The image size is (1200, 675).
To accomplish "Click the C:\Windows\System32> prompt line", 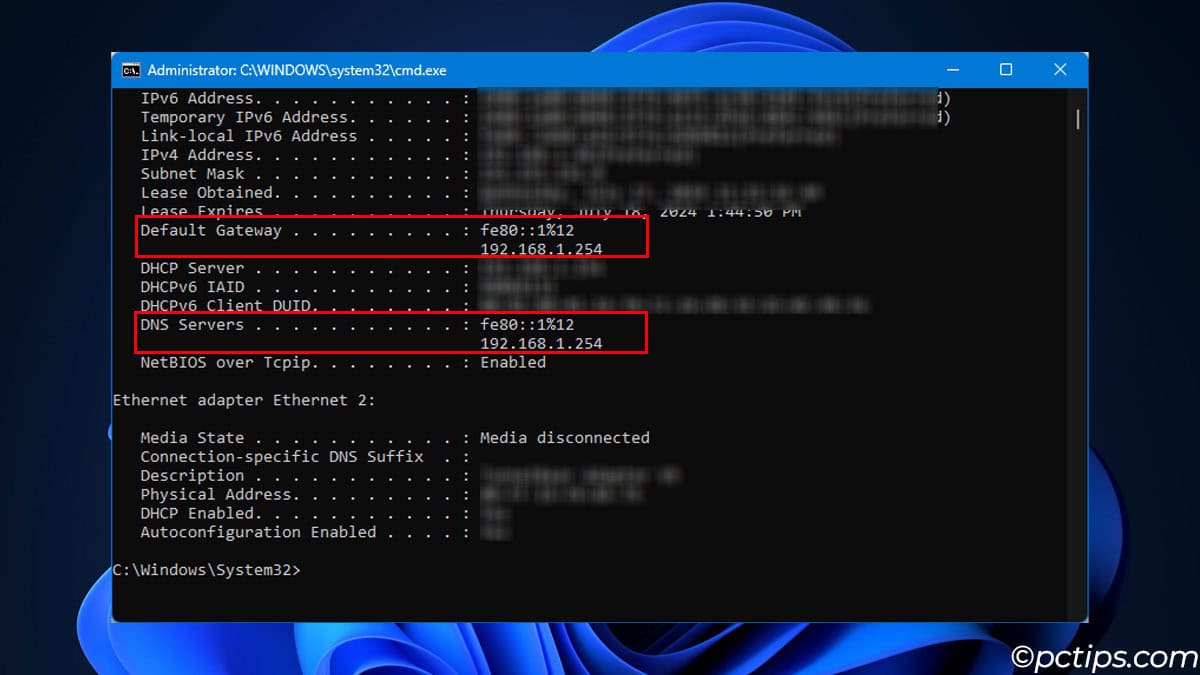I will 206,570.
